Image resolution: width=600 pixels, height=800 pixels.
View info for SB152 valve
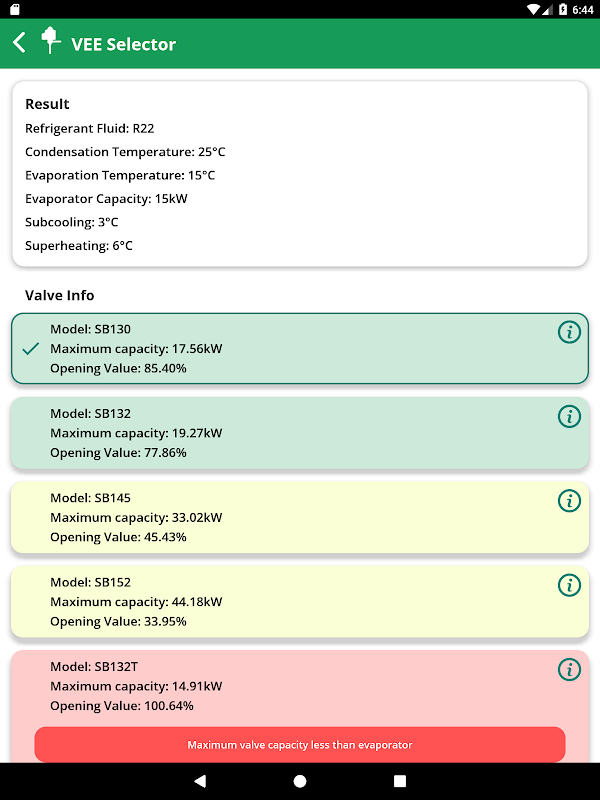[x=569, y=584]
